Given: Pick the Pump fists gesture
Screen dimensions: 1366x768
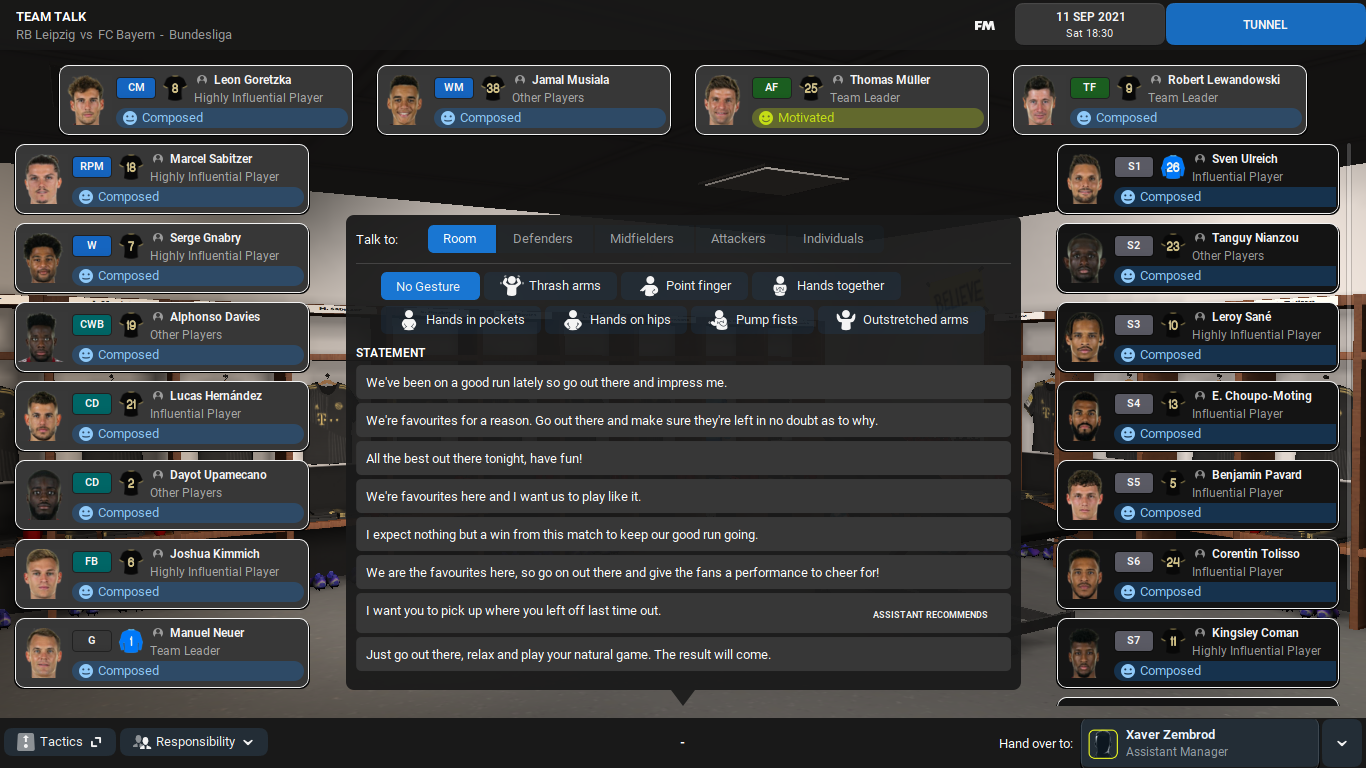Looking at the screenshot, I should tap(752, 320).
